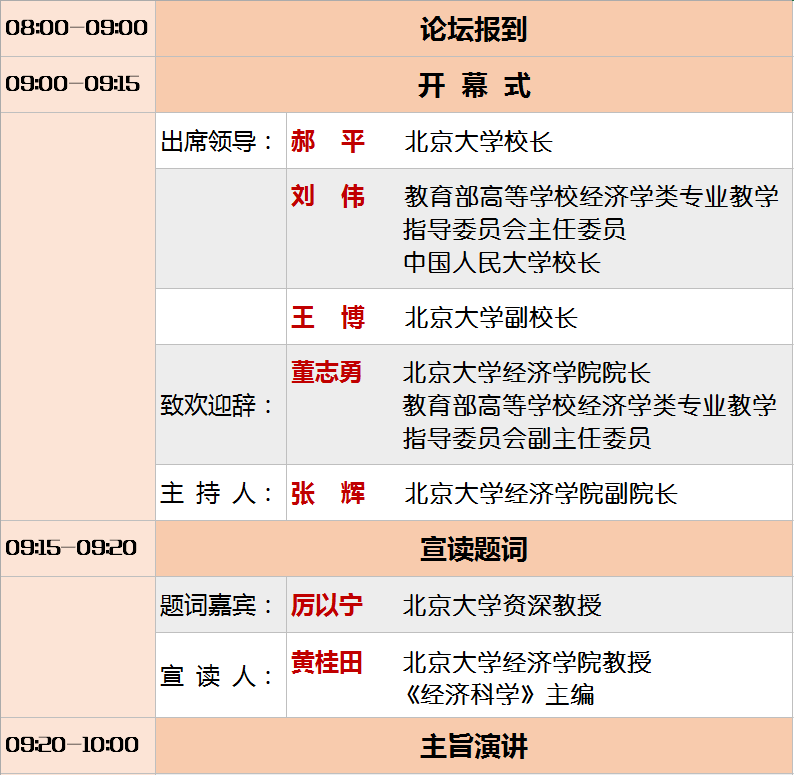This screenshot has width=794, height=775.
Task: Click the name 厉以宁
Action: (x=326, y=605)
